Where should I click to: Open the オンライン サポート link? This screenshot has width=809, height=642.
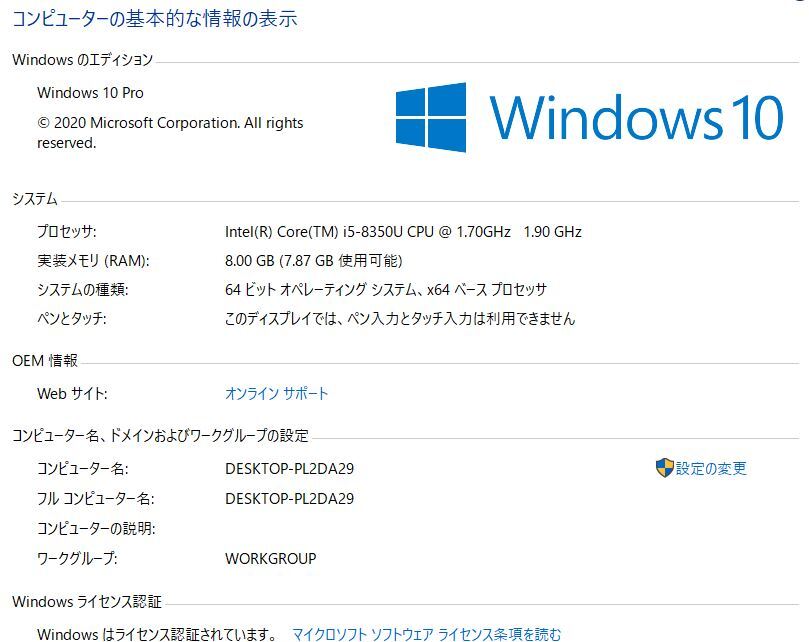point(277,394)
